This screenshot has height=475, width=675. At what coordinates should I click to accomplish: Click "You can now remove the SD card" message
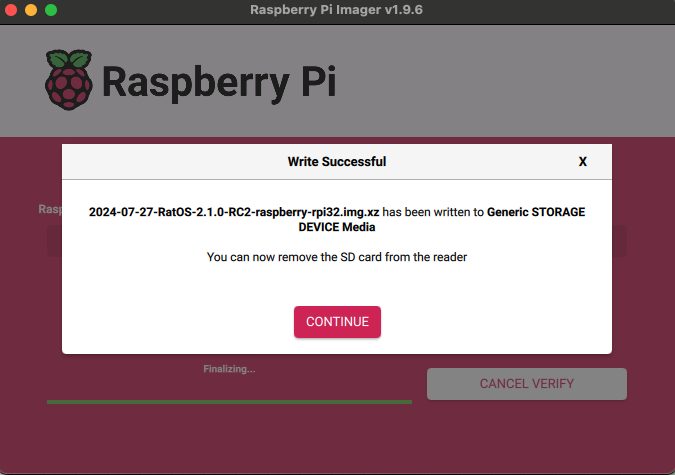point(337,257)
